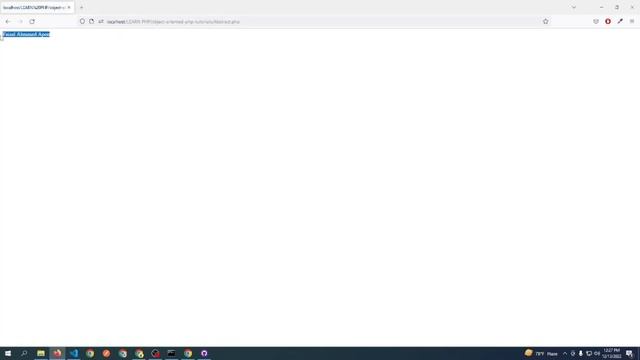Screen dimensions: 640x360
Task: Expand the list all tabs dropdown
Action: pyautogui.click(x=574, y=7)
